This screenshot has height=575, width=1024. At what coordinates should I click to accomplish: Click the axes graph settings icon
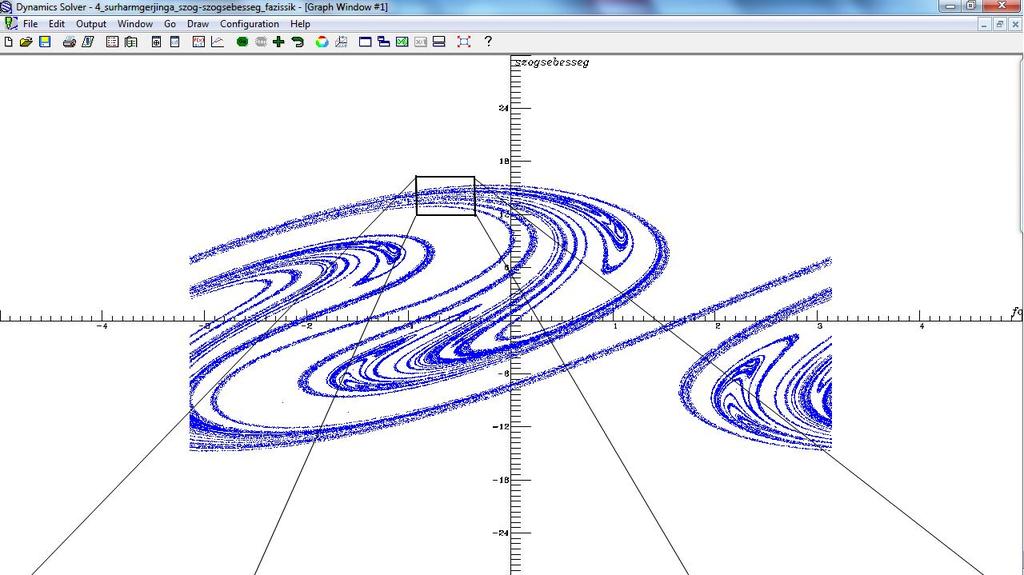coord(341,42)
